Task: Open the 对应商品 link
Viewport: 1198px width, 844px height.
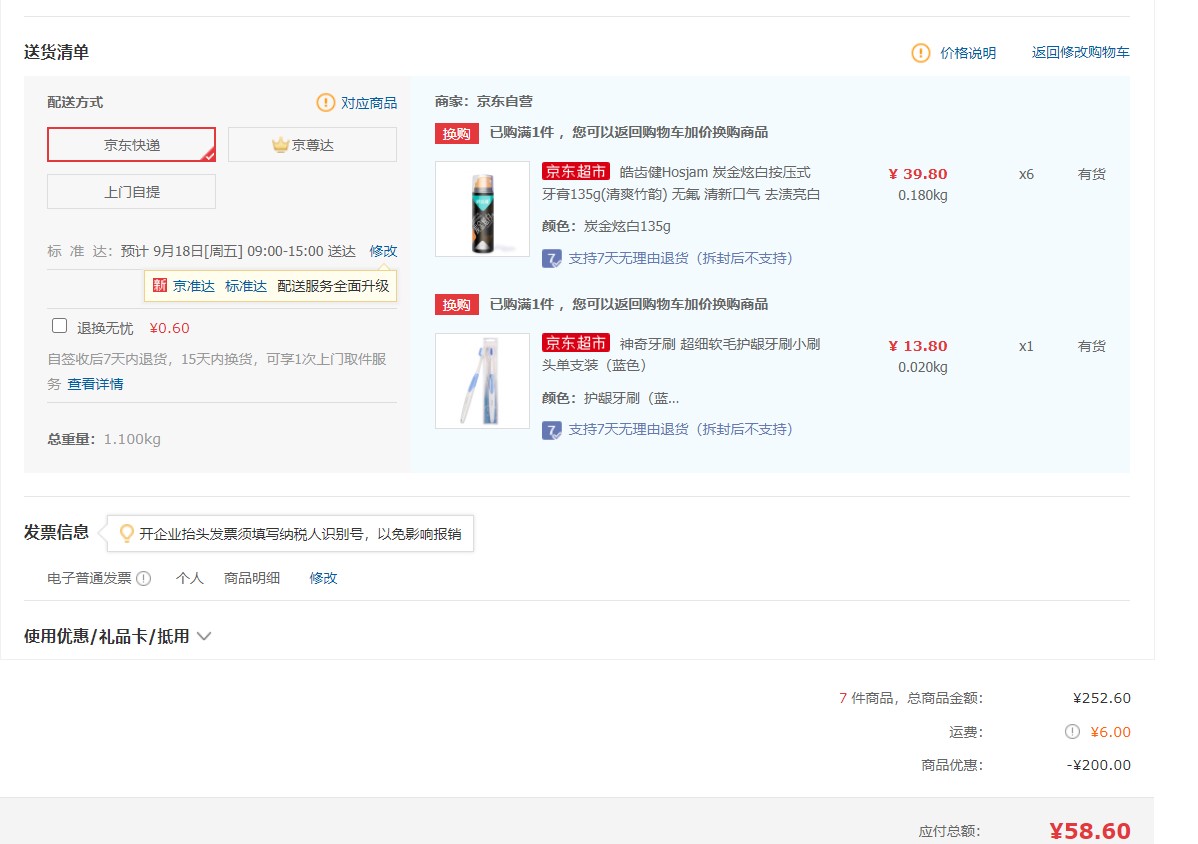Action: point(369,103)
